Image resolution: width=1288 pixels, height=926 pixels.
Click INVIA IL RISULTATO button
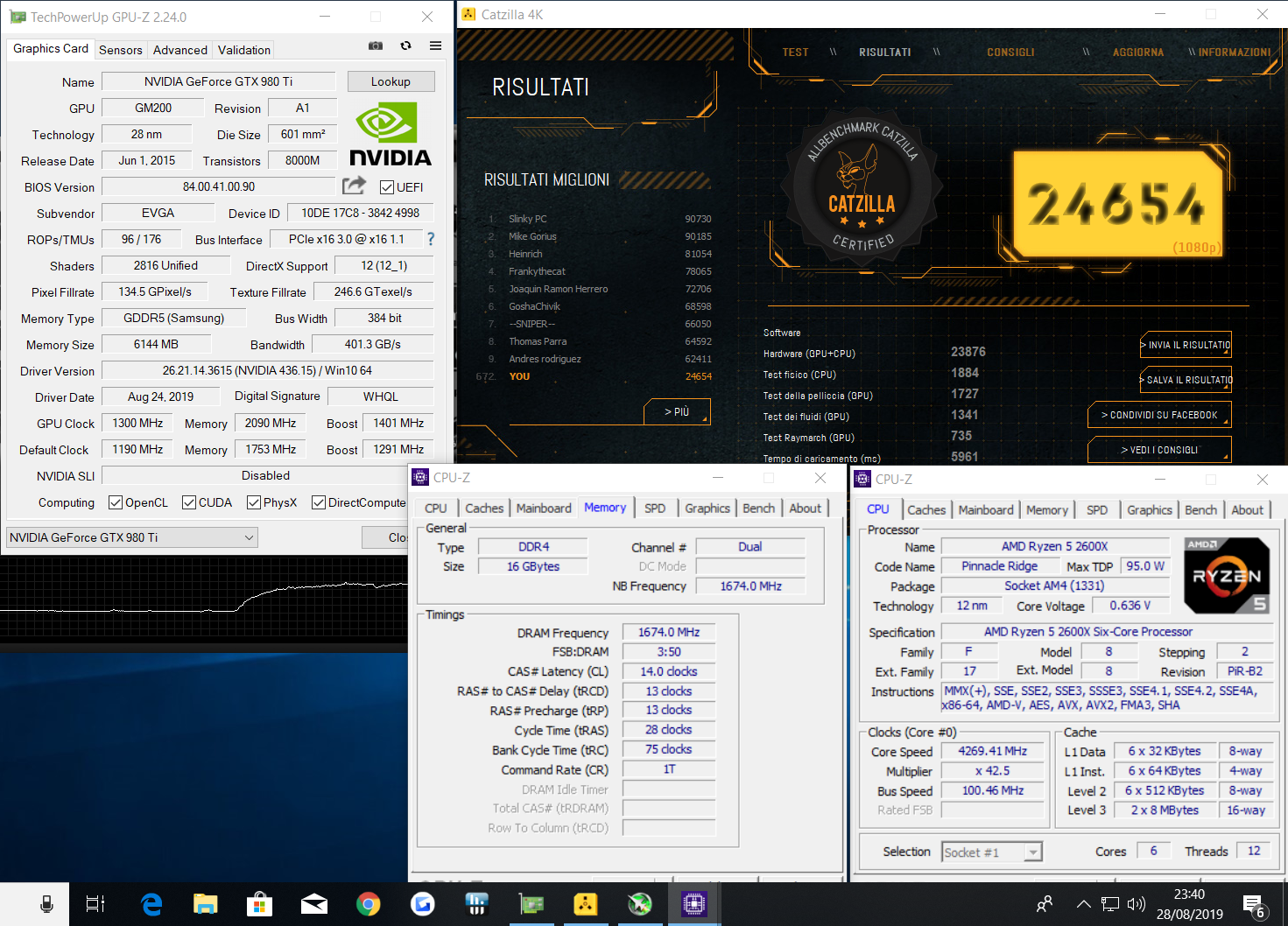tap(1186, 345)
